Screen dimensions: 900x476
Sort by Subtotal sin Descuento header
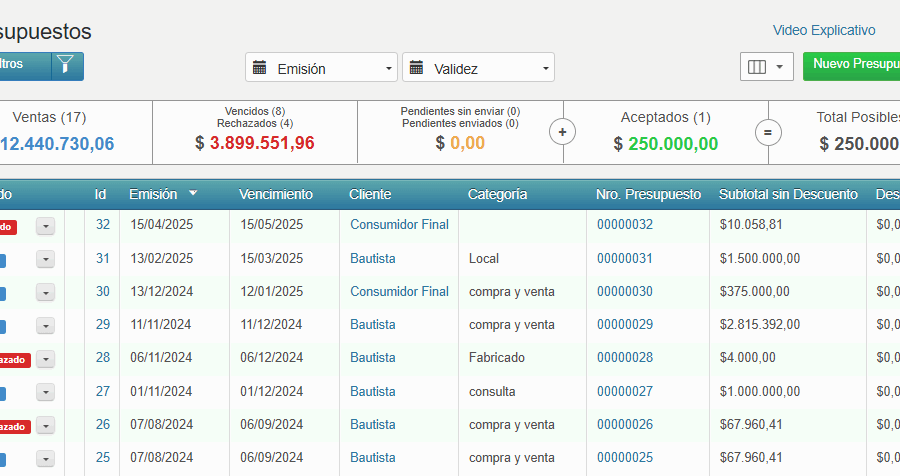click(788, 194)
